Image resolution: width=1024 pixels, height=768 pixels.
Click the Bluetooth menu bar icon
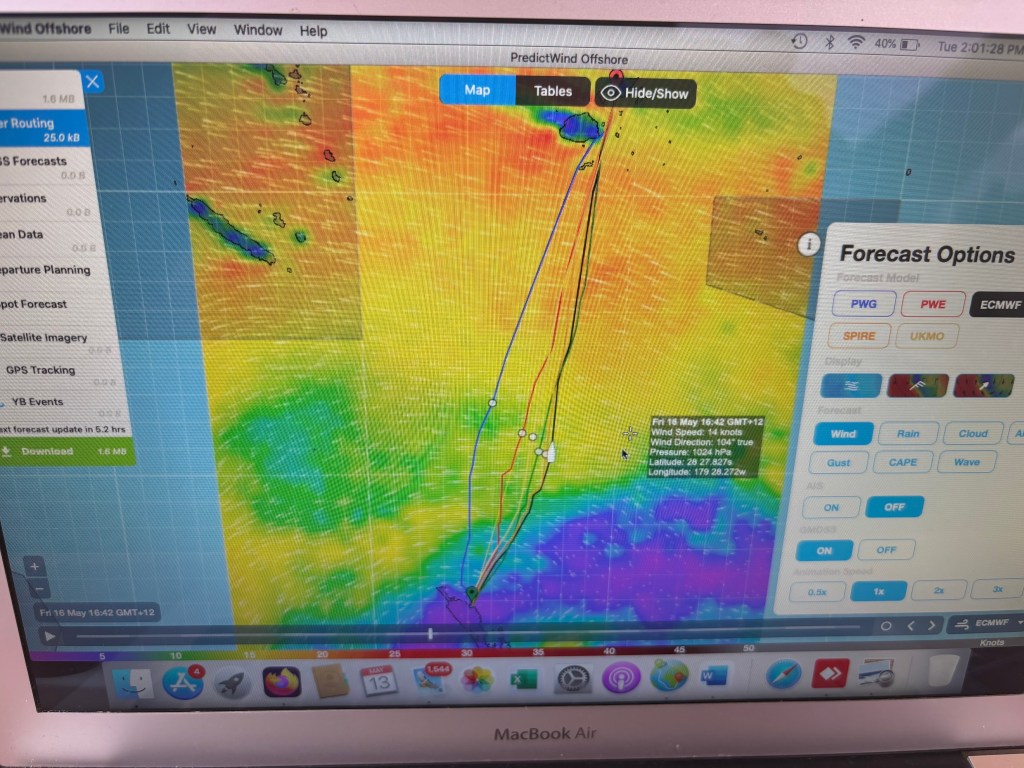[x=829, y=42]
